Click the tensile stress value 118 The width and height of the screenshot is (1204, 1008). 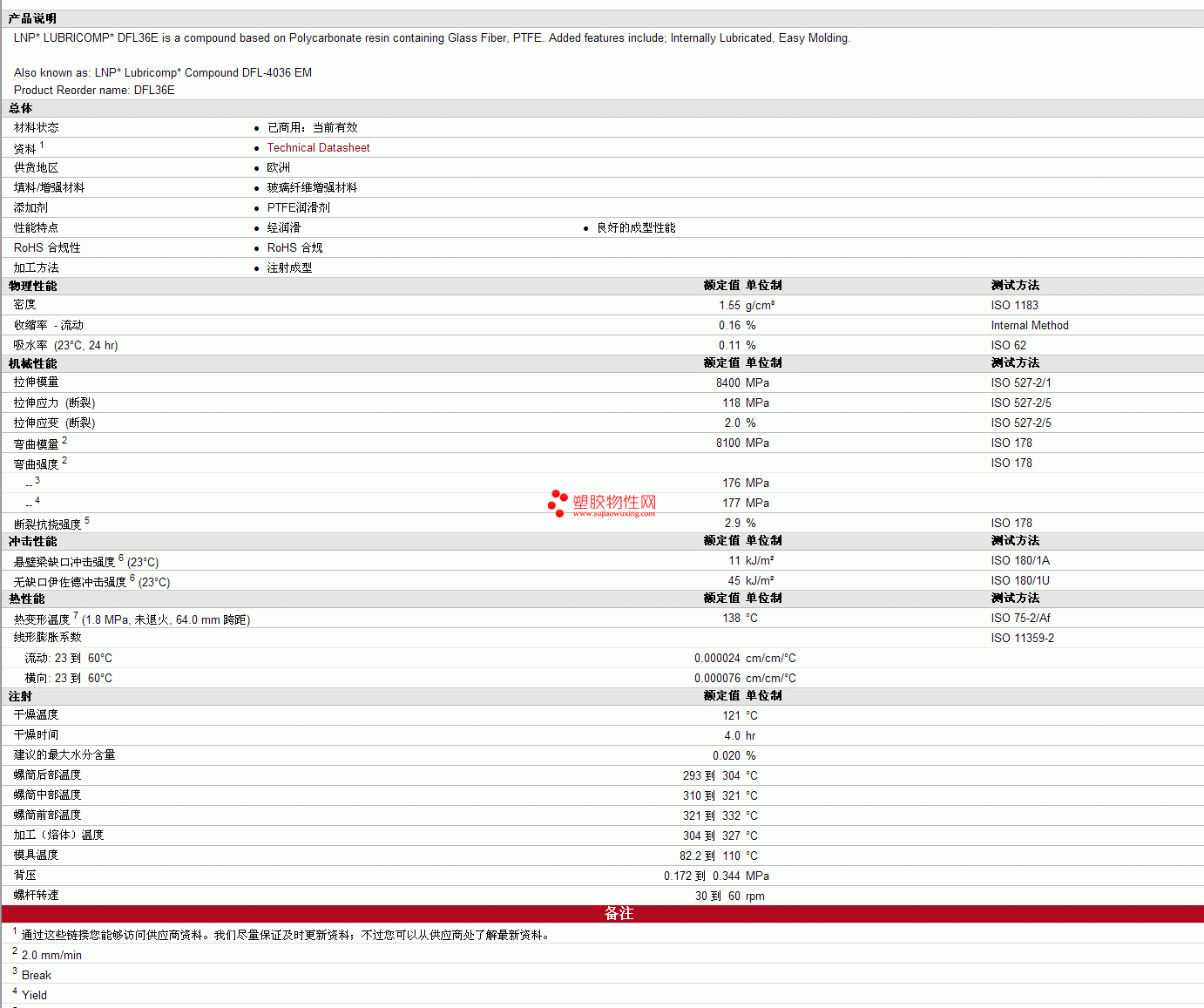click(731, 403)
